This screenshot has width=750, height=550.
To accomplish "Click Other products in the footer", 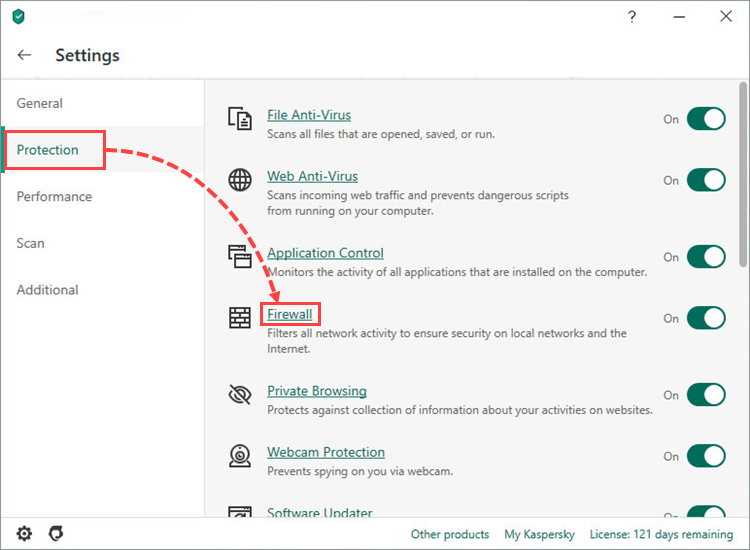I will point(450,534).
